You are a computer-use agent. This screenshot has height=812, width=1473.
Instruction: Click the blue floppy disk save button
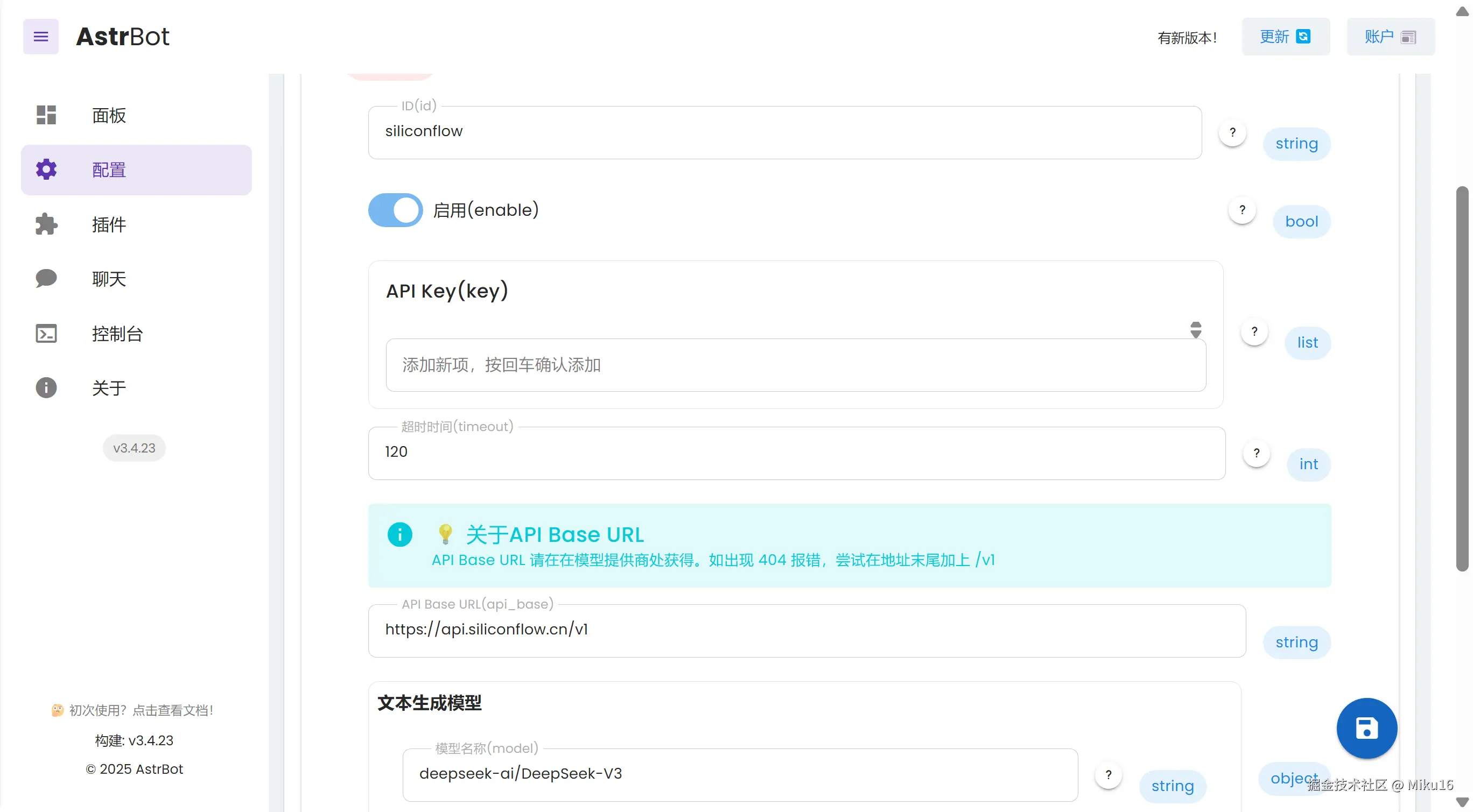1366,729
